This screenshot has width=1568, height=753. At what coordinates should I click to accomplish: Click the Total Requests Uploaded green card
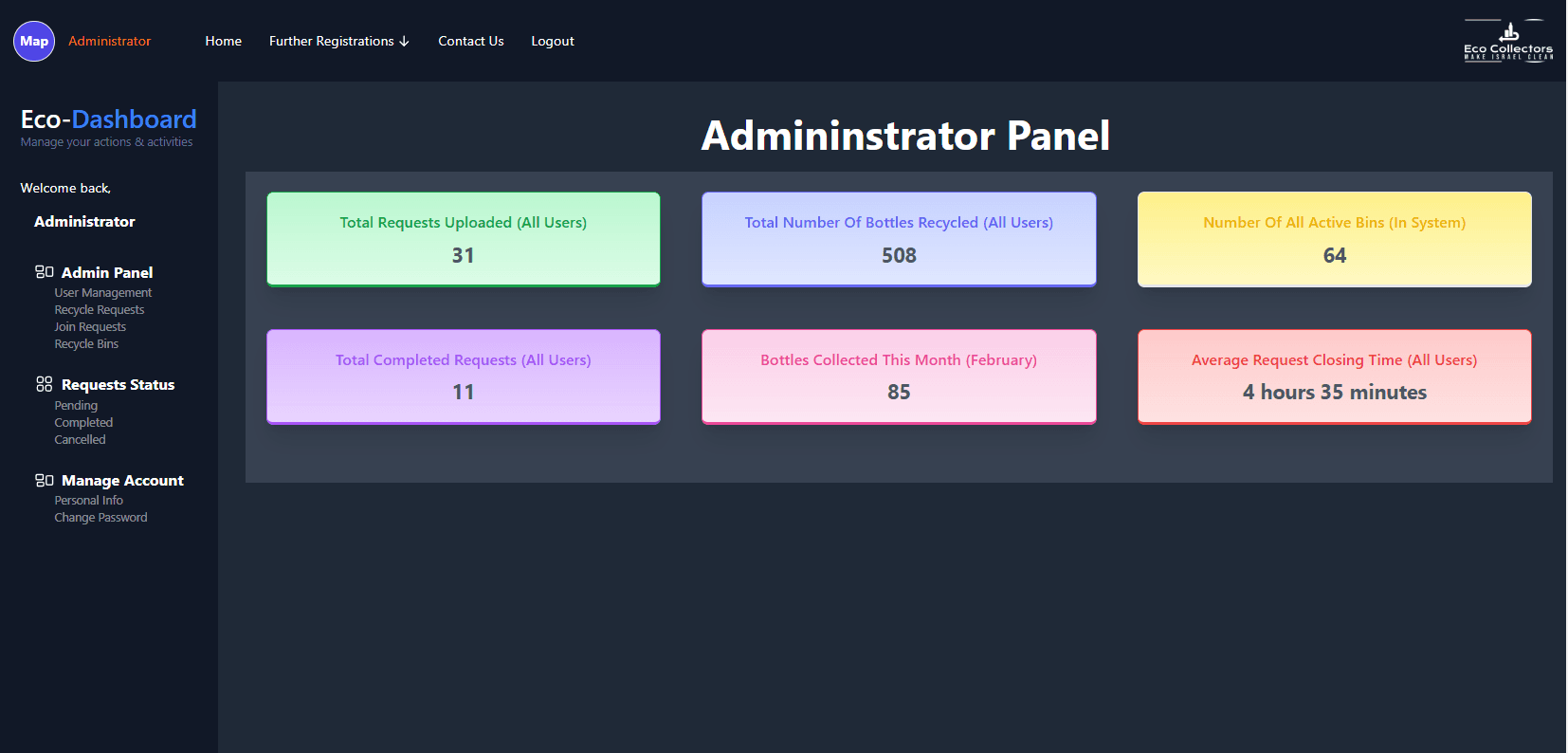click(x=463, y=239)
